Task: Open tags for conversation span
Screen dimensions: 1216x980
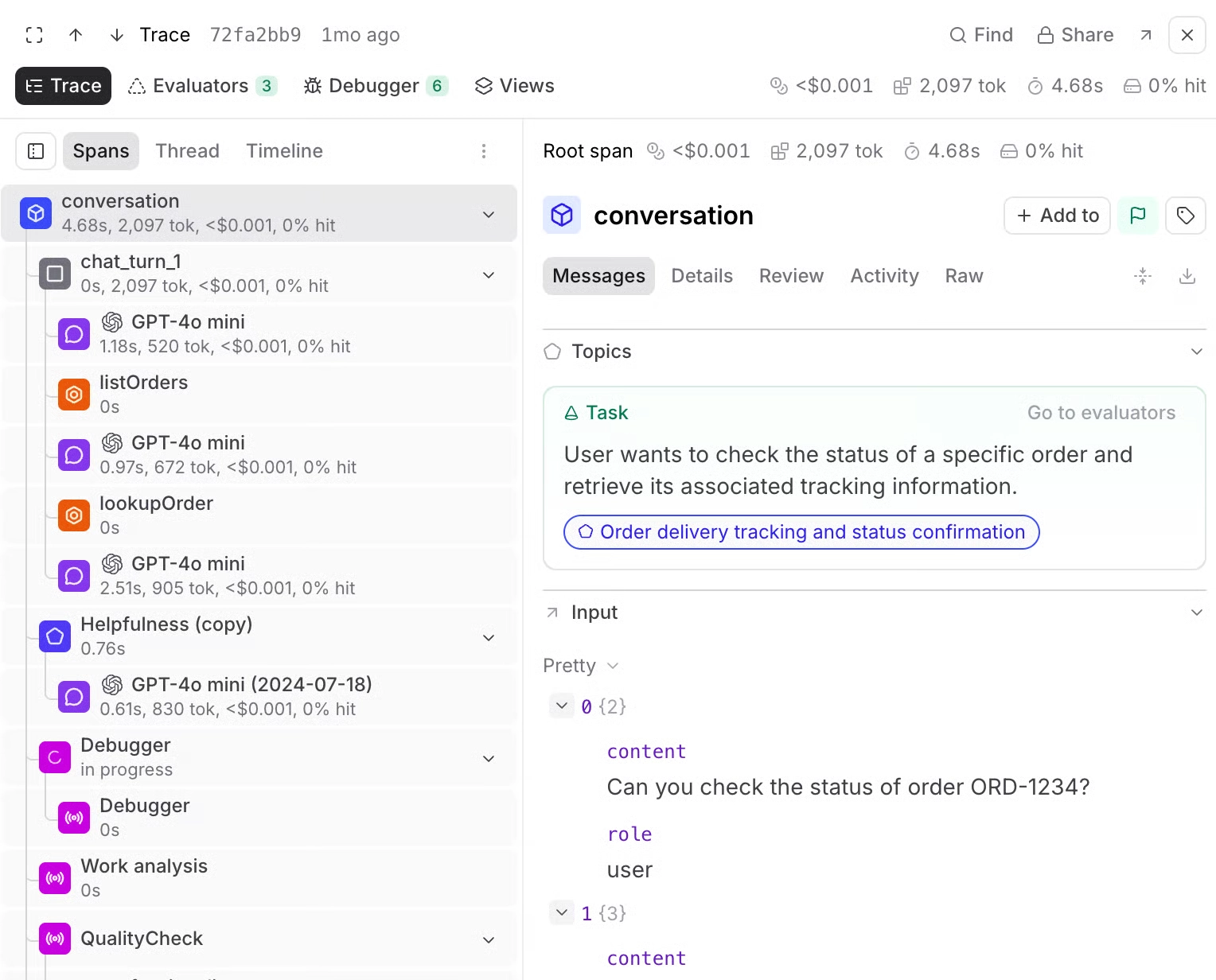Action: click(1186, 216)
